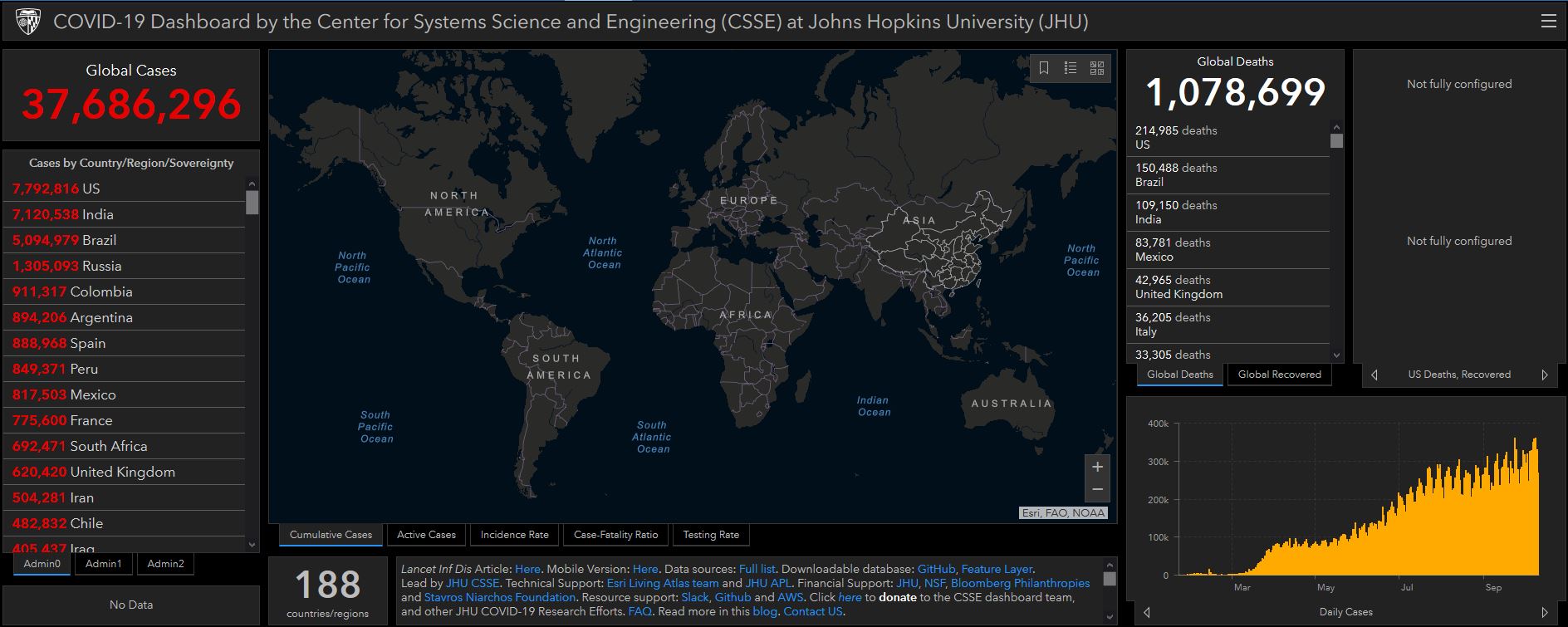The width and height of the screenshot is (1568, 627).
Task: Scrollbar thumb in Global Deaths list
Action: [x=1336, y=140]
